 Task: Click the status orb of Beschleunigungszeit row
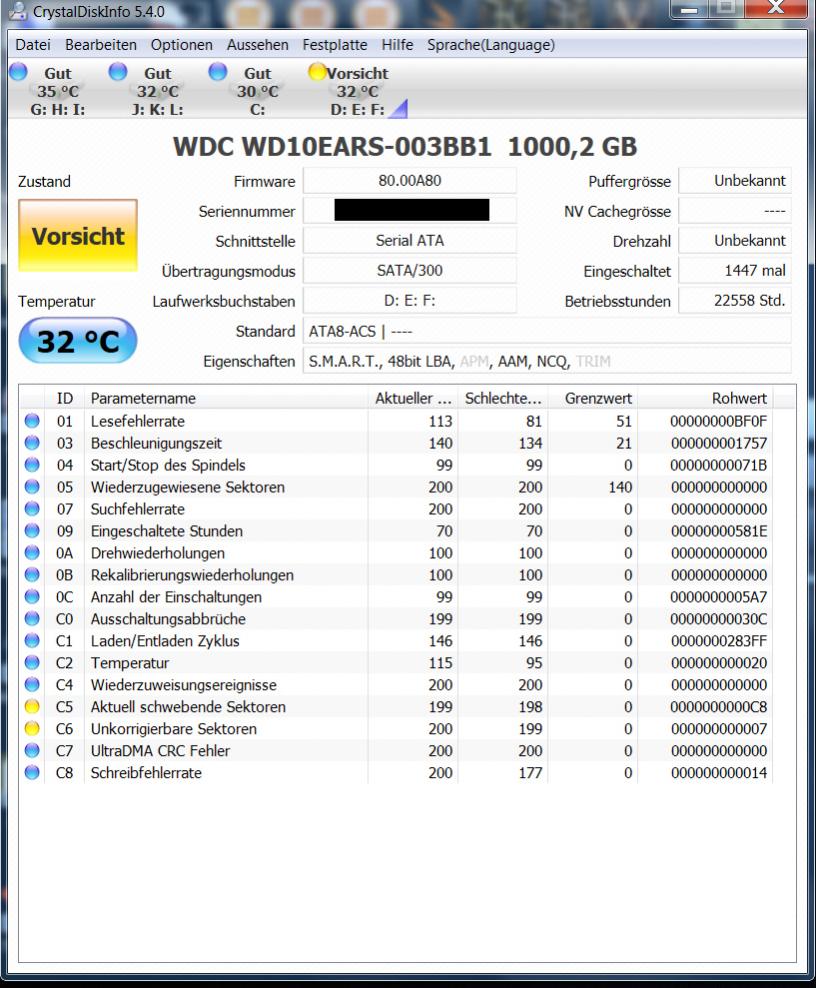32,443
